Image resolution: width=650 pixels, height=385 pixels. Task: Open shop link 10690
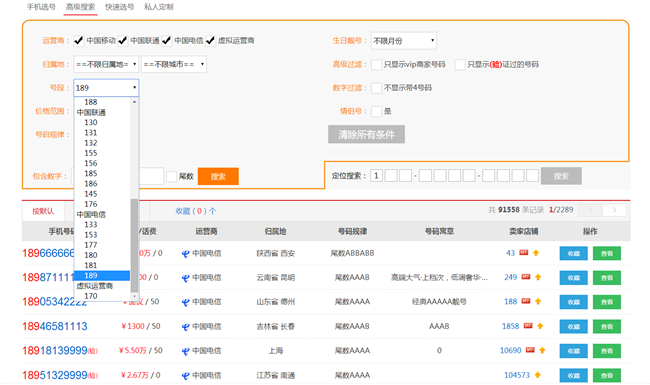click(510, 351)
